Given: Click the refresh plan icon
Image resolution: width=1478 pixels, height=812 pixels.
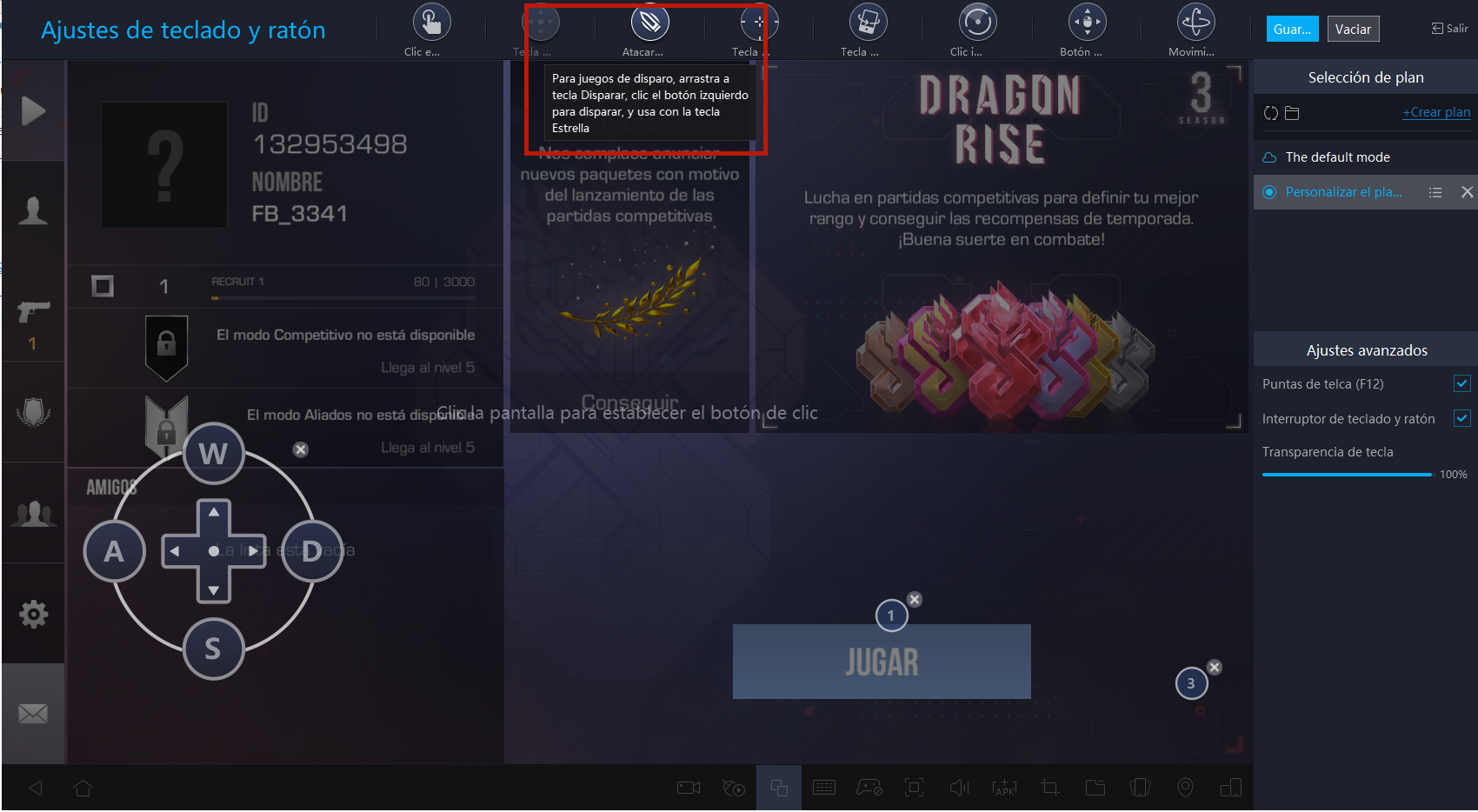Looking at the screenshot, I should click(1271, 113).
